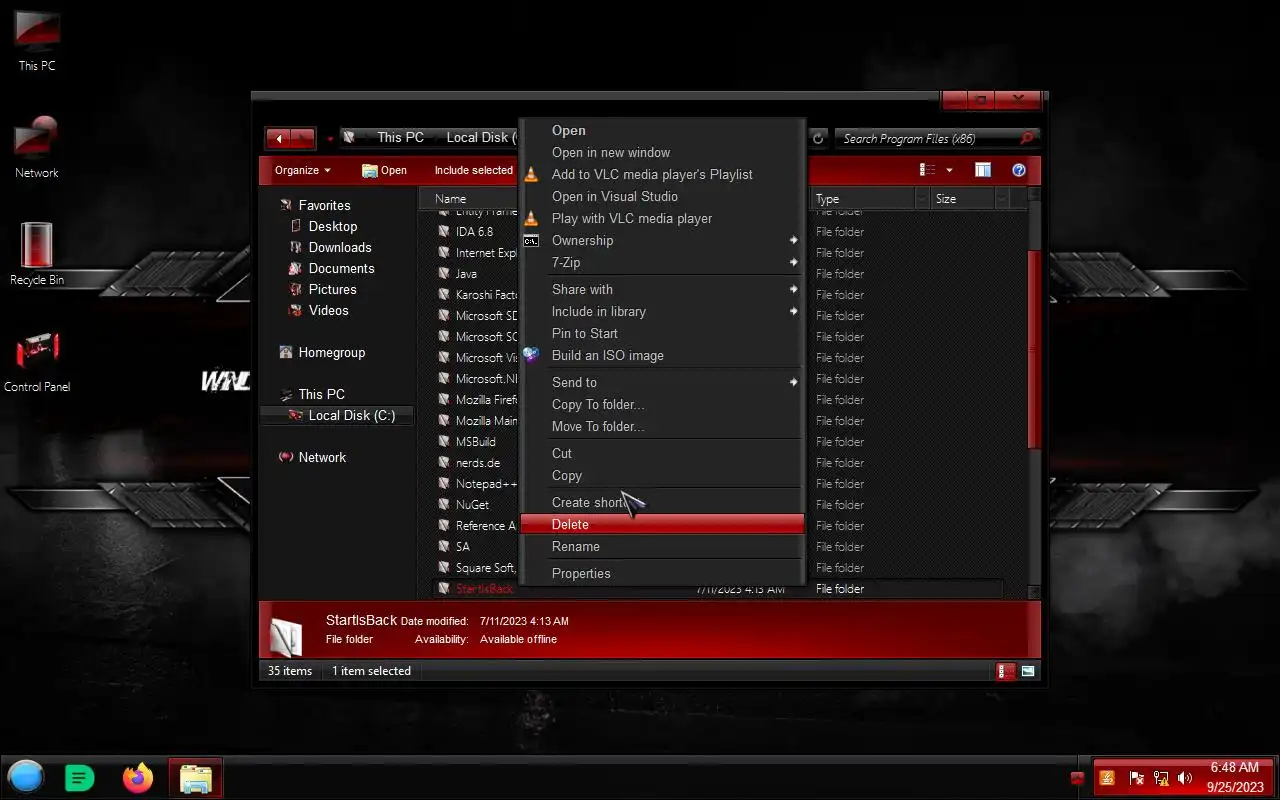Choose Open in Visual Studio
Viewport: 1280px width, 800px height.
point(663,196)
